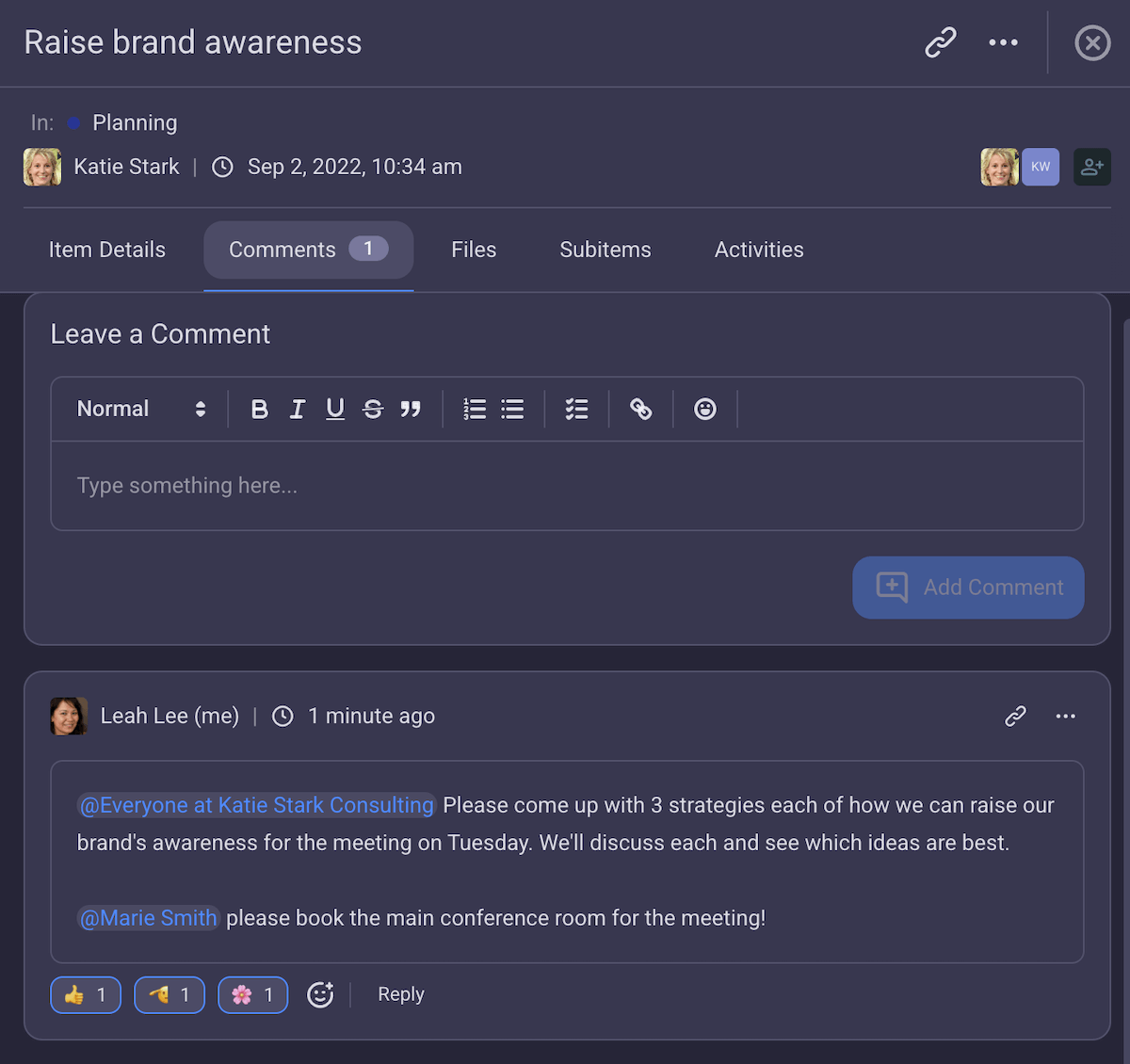Select the strikethrough formatting icon

[x=373, y=409]
